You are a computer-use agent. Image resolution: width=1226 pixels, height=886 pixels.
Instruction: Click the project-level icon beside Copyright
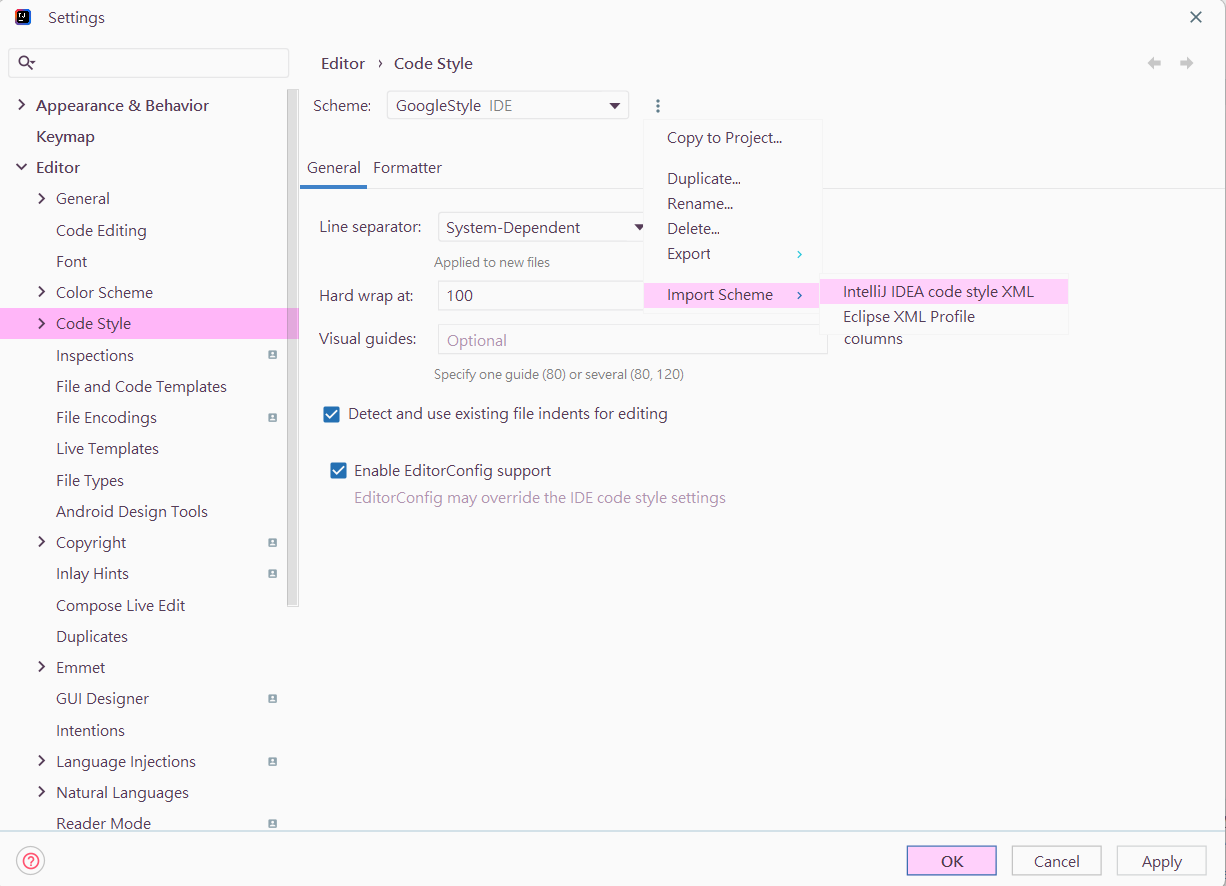coord(272,542)
